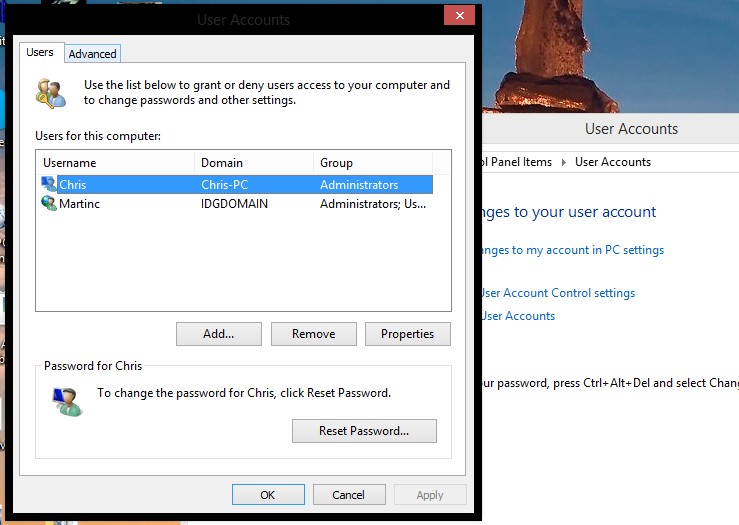Click the Martinc domain user icon
Screen dimensions: 739x525
pyautogui.click(x=49, y=203)
